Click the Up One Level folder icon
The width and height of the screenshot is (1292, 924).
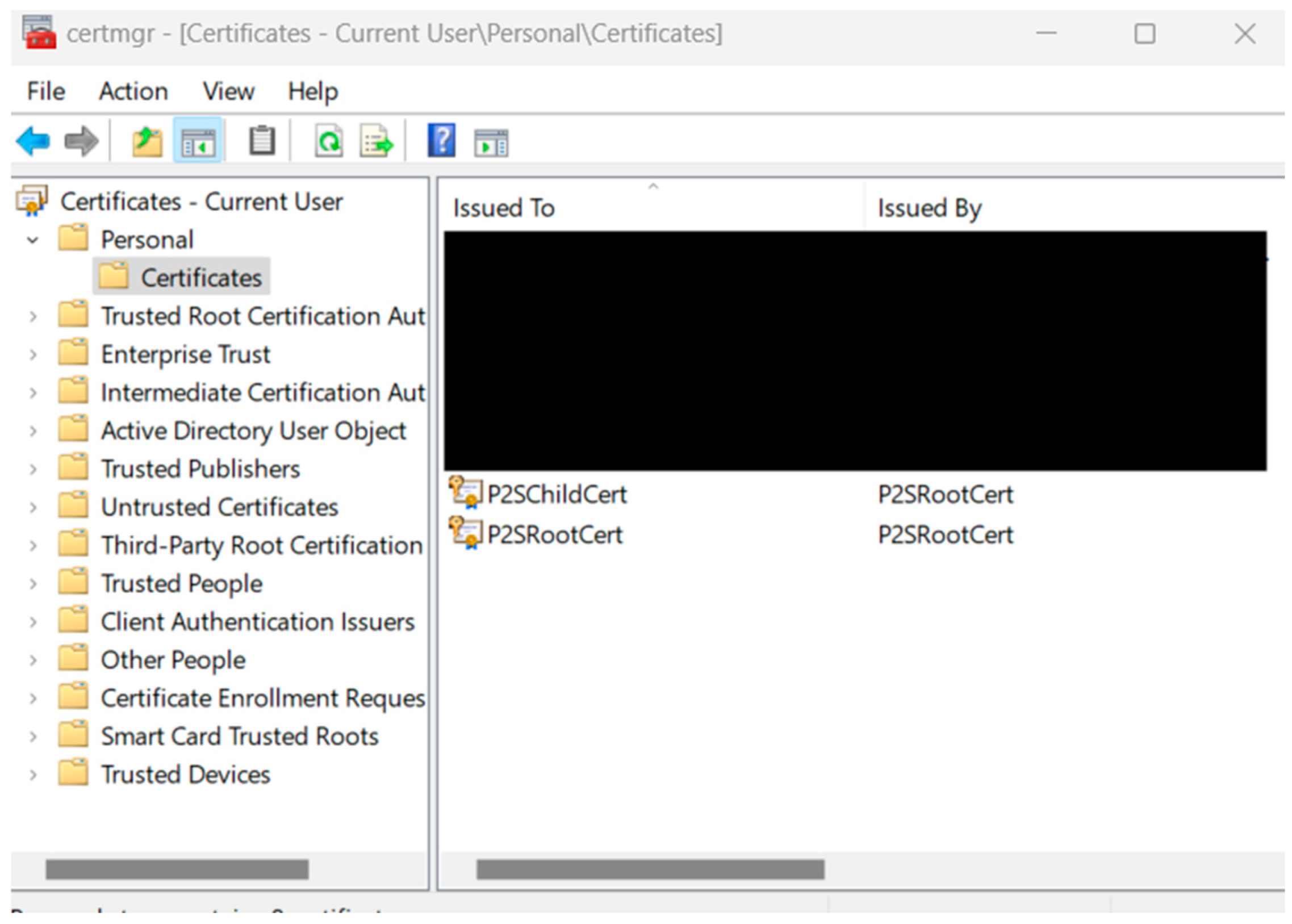(147, 141)
